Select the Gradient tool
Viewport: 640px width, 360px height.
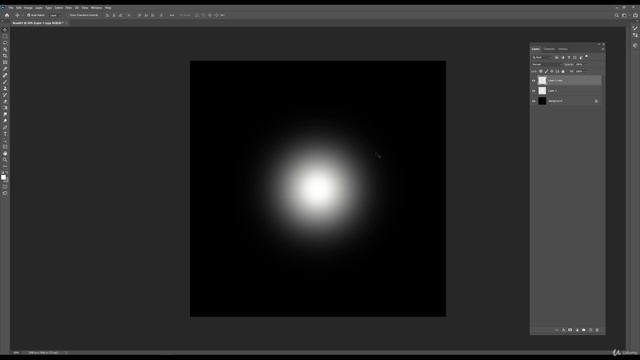5,108
